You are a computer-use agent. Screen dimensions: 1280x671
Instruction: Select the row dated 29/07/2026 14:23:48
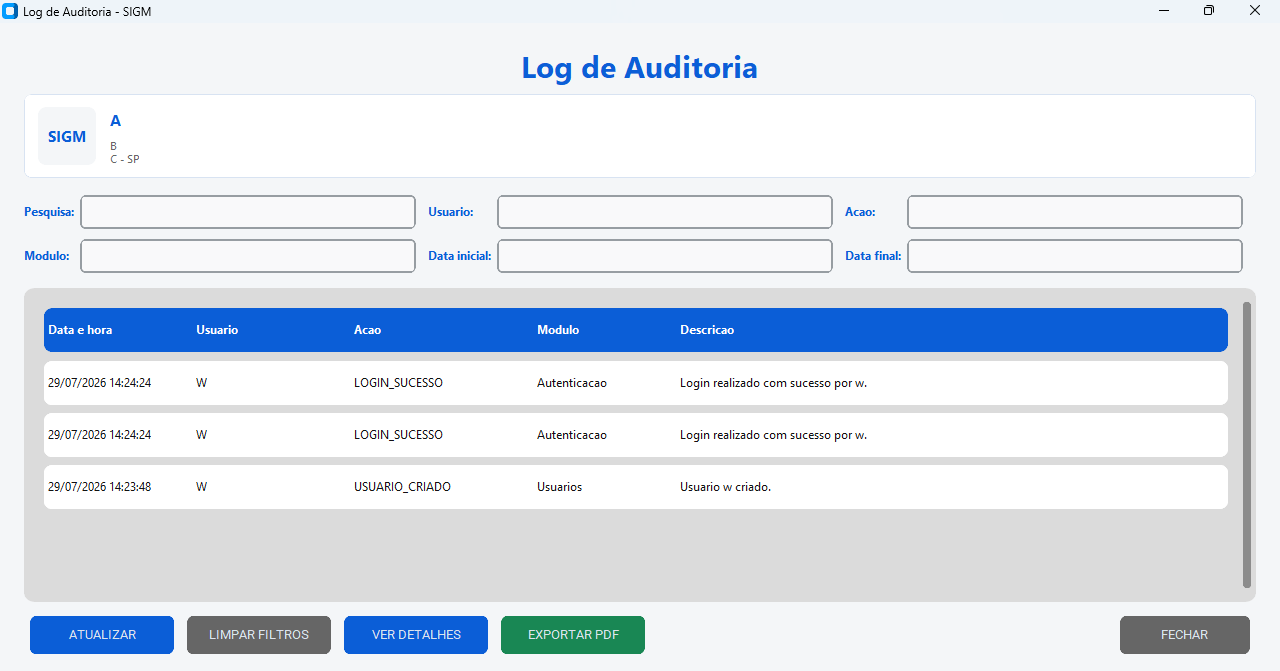click(x=636, y=487)
